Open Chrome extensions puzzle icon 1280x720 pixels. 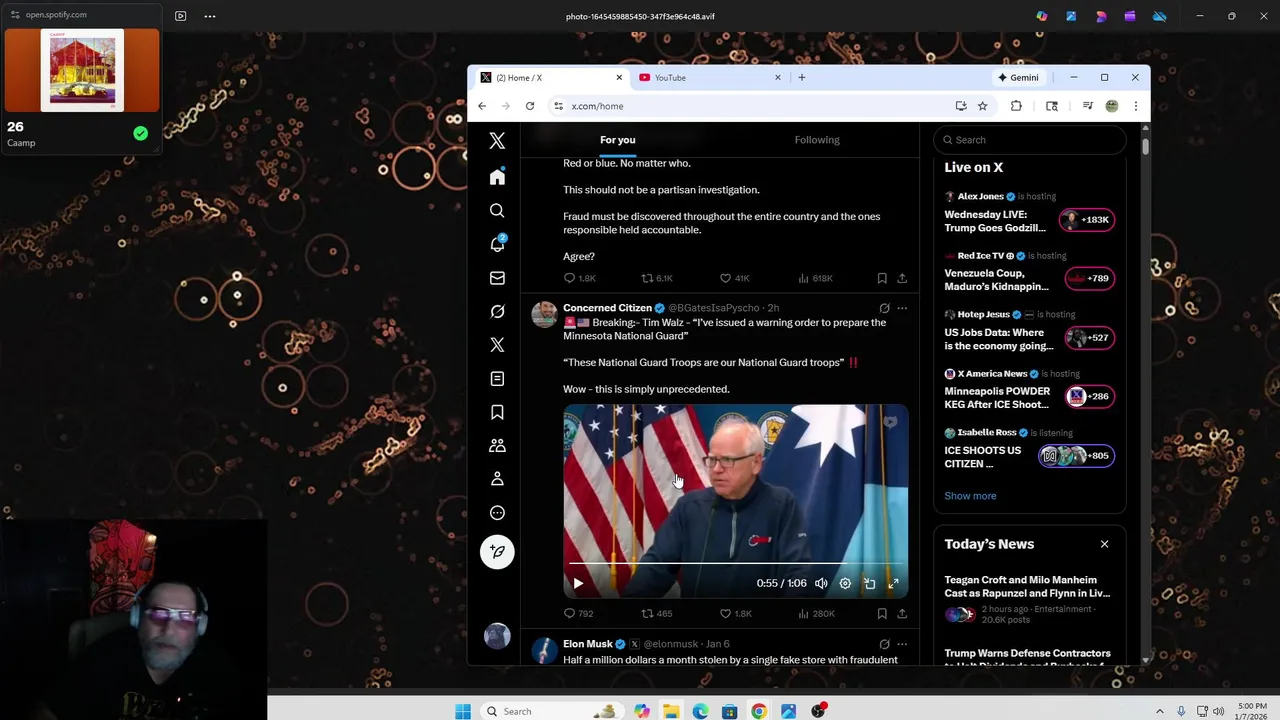coord(1016,106)
